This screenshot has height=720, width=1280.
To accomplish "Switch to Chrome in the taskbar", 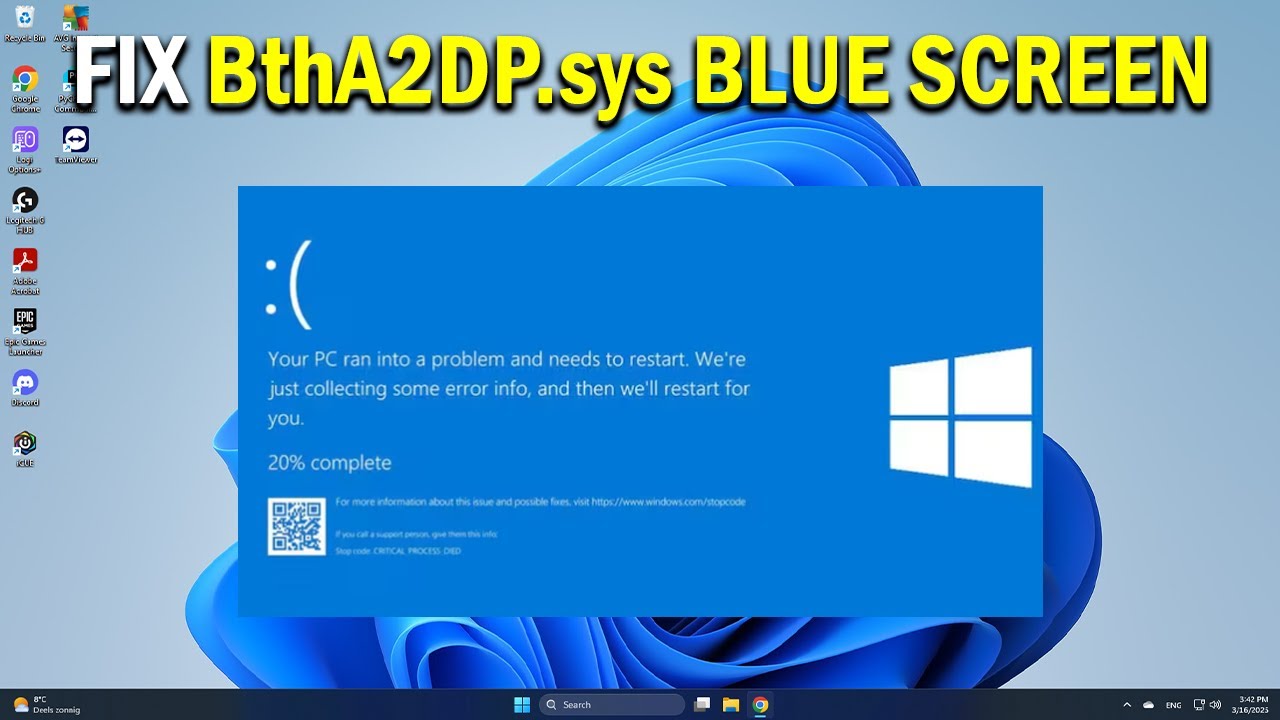I will tap(760, 705).
